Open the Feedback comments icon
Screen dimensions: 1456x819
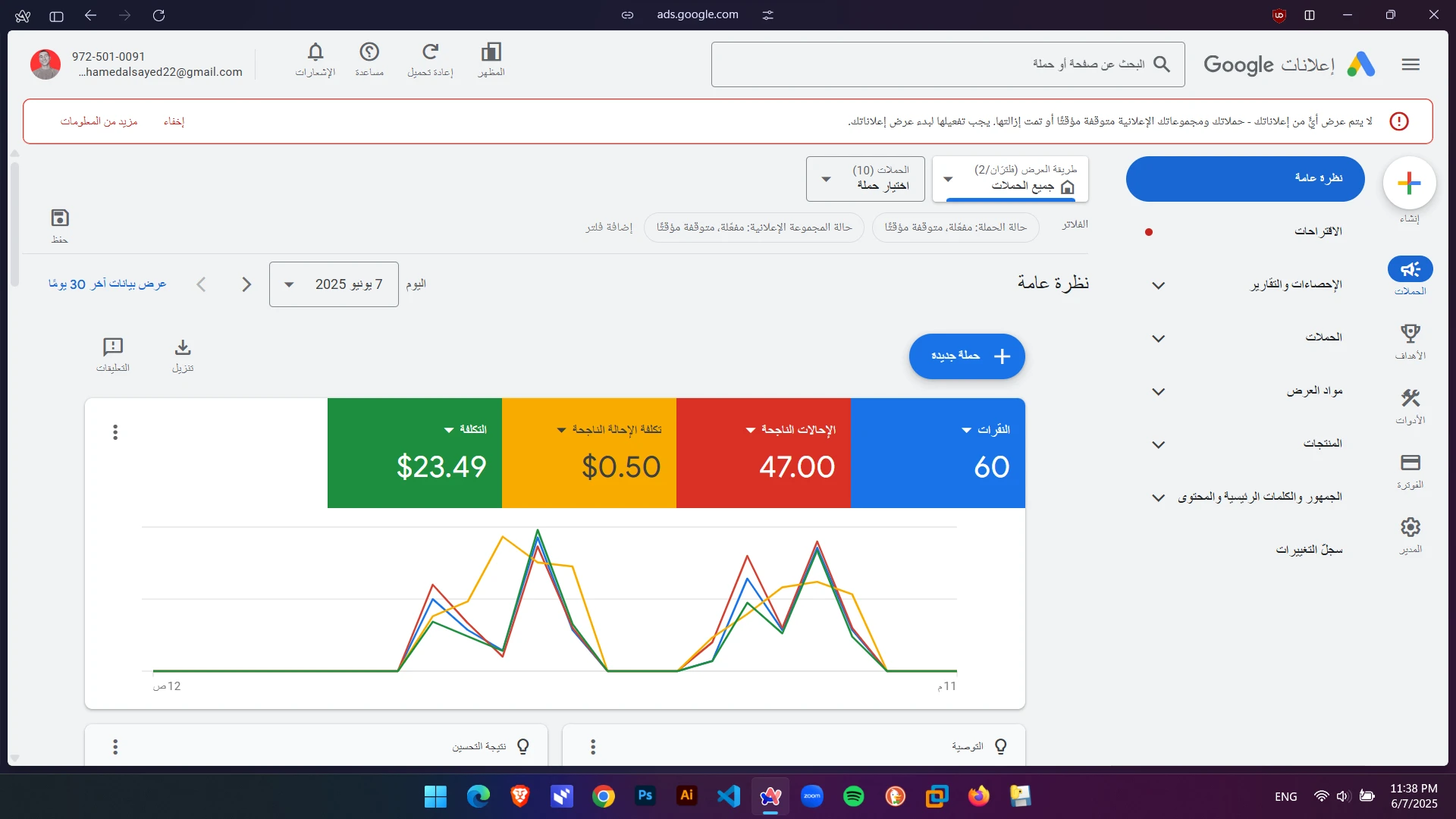click(113, 347)
